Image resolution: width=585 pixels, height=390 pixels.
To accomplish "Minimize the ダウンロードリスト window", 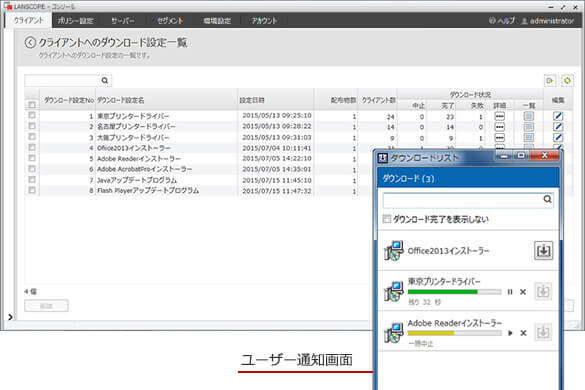I will [x=504, y=156].
